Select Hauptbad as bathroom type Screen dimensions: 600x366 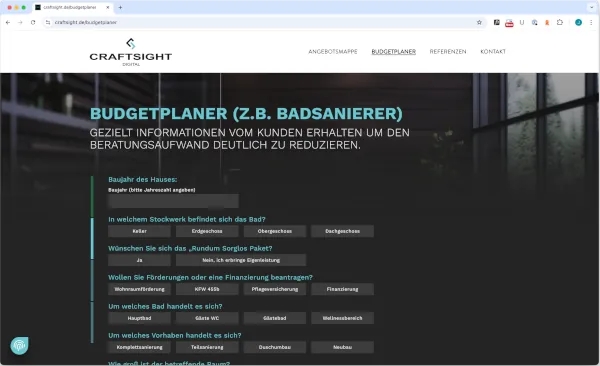(139, 318)
